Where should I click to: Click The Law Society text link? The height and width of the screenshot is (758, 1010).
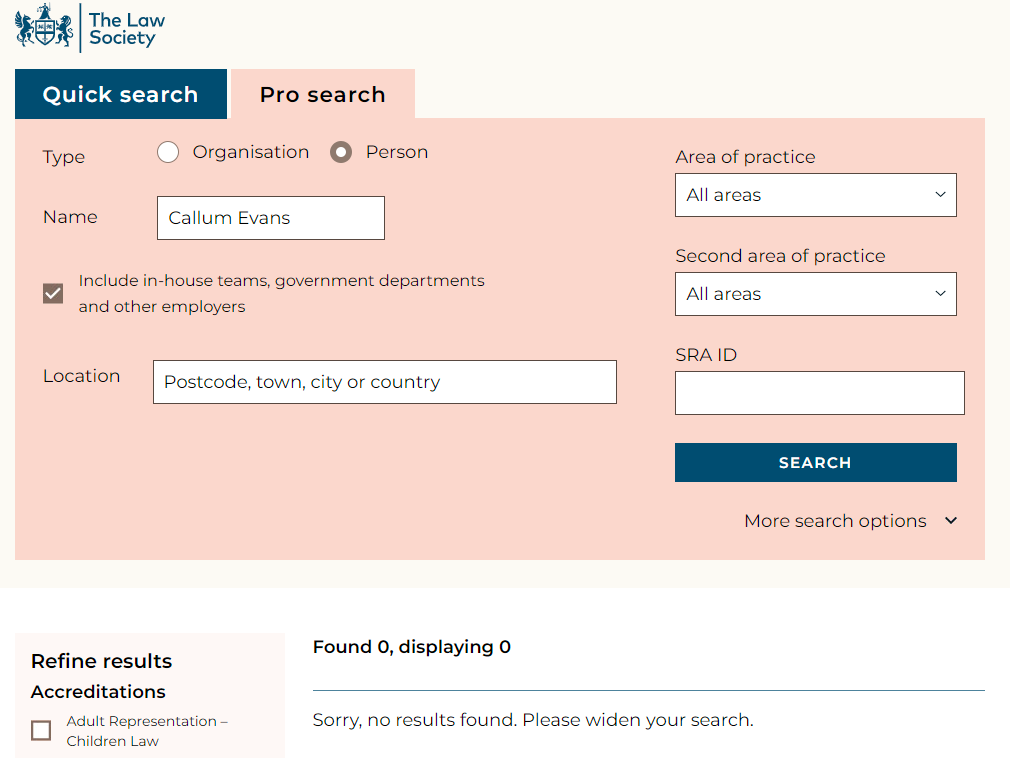pos(127,29)
